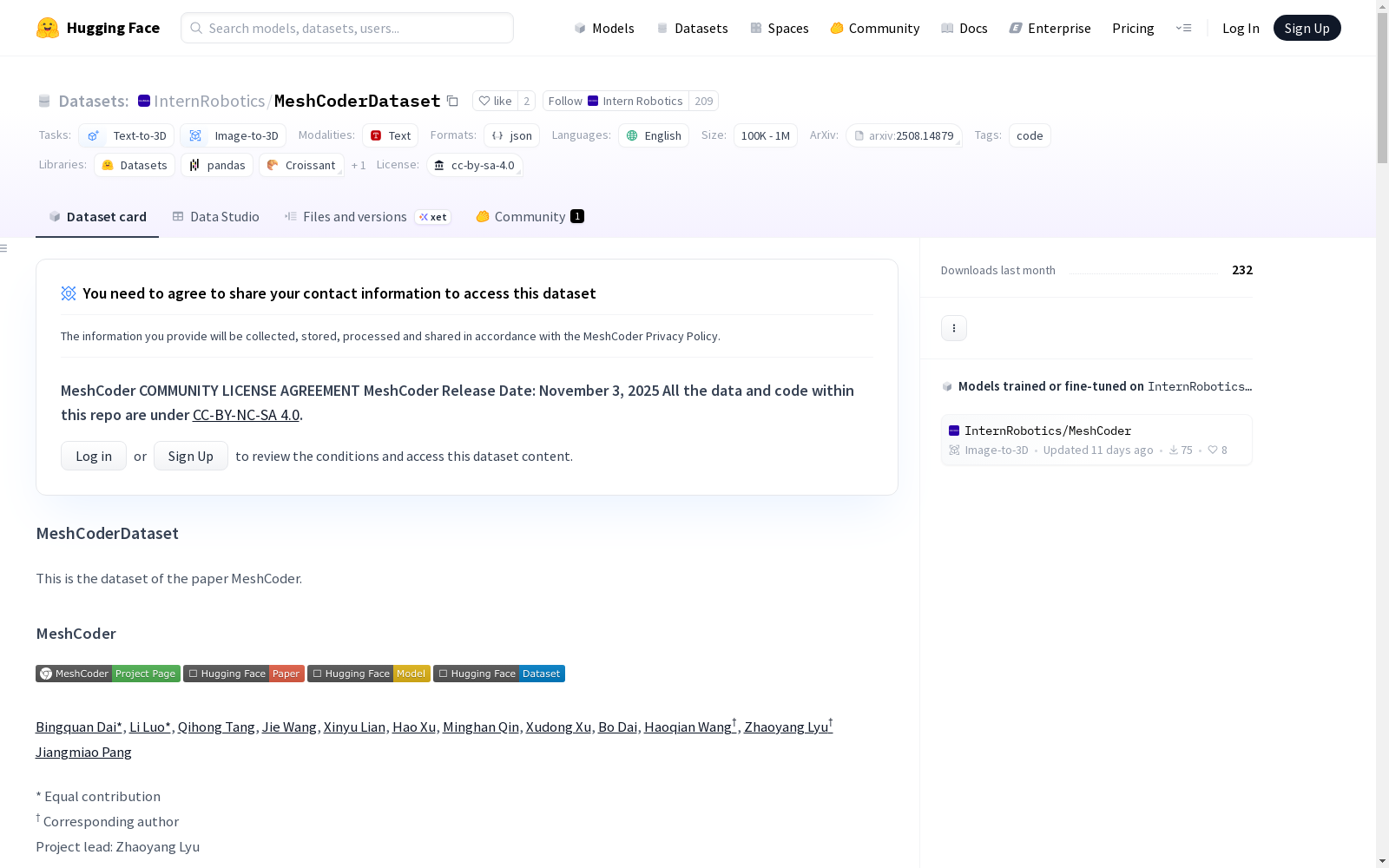Open the three-dot options menu in sidebar
This screenshot has height=868, width=1389.
pos(954,328)
